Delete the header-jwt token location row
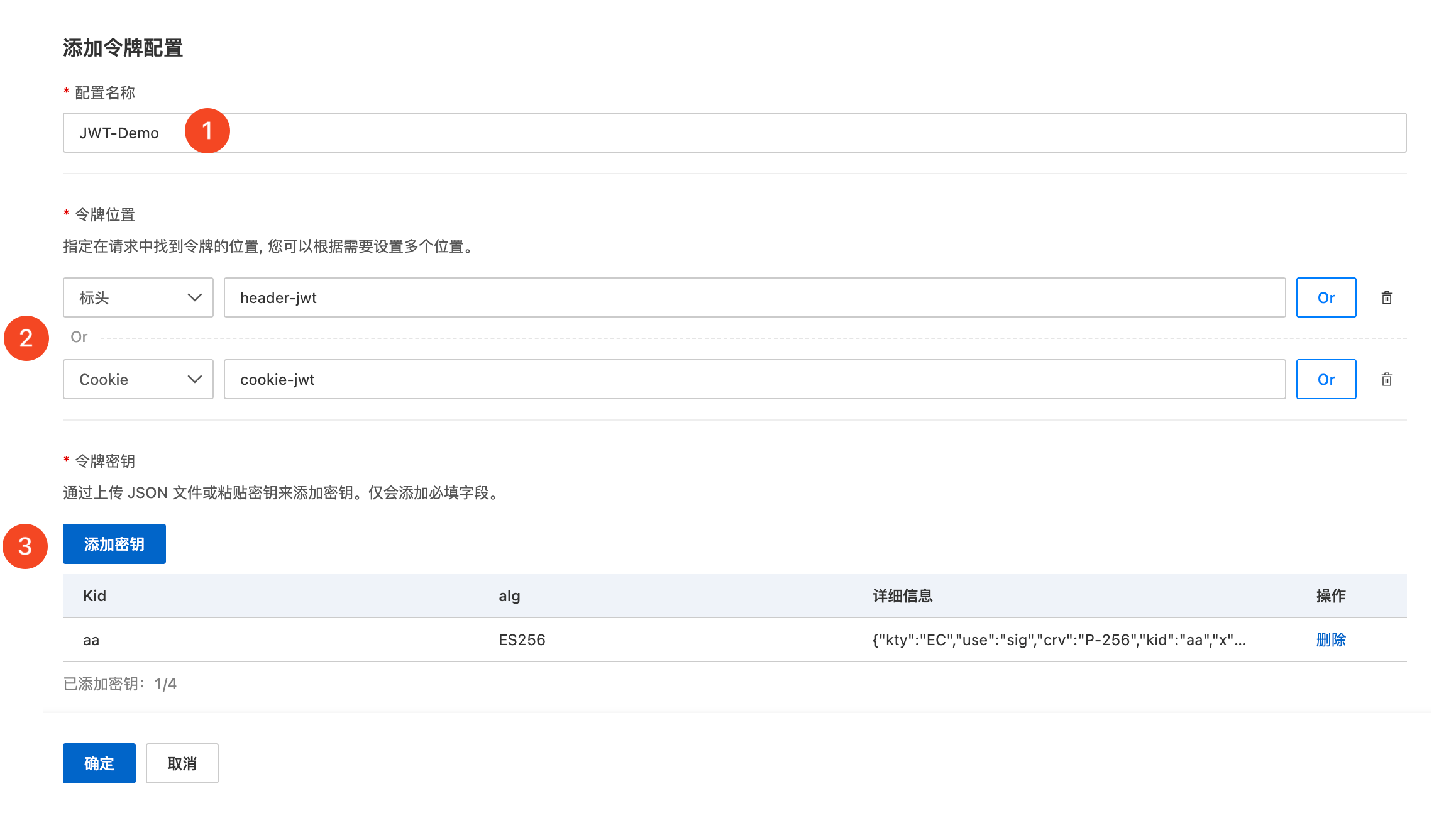Screen dimensions: 1456x830 [1386, 297]
